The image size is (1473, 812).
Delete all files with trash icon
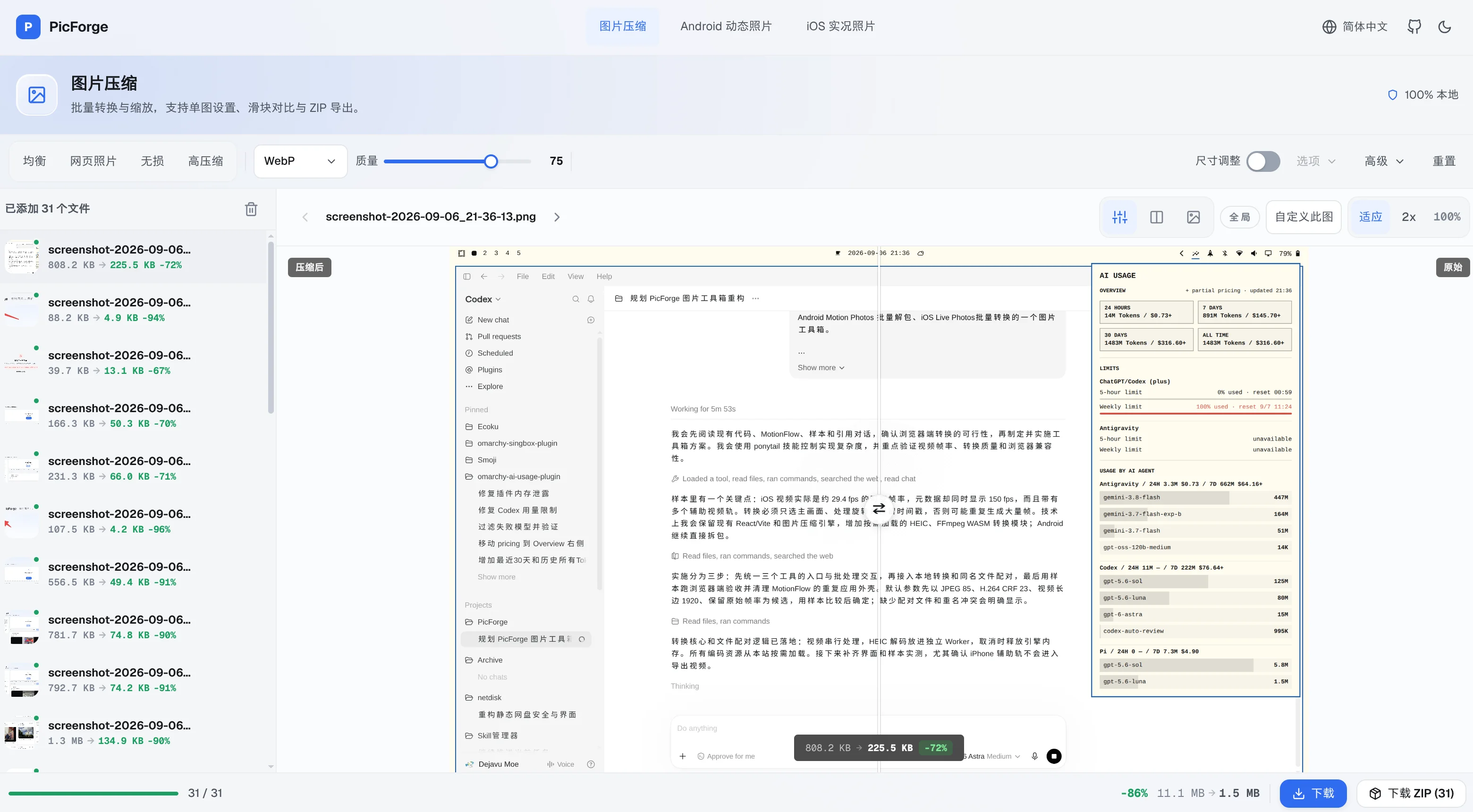tap(251, 209)
